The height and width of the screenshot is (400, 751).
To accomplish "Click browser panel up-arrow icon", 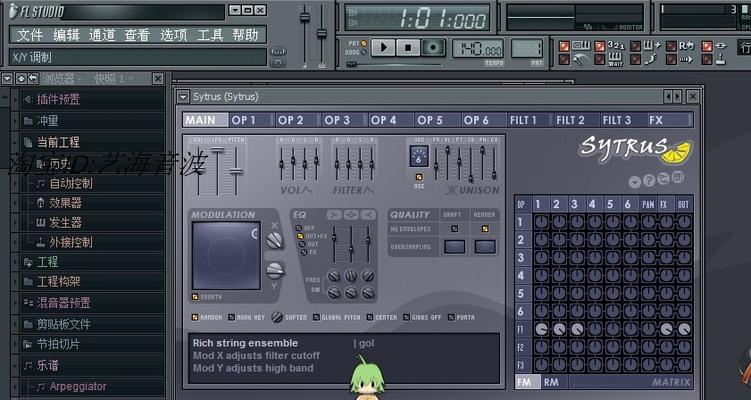I will 21,79.
